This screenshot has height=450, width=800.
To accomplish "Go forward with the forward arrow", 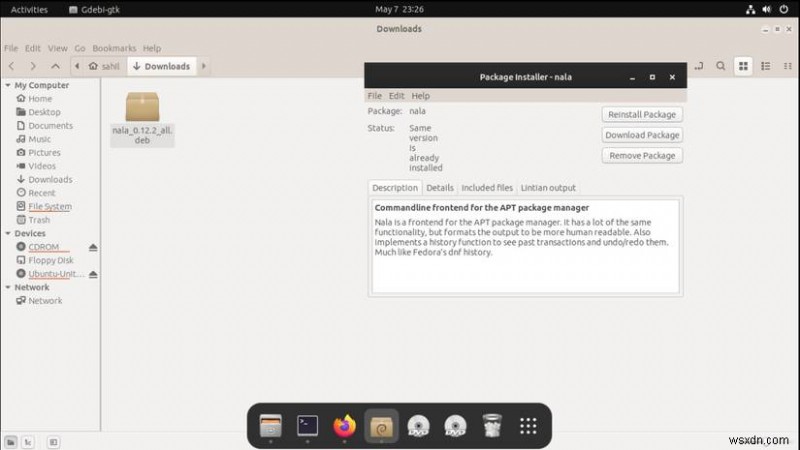I will pyautogui.click(x=33, y=66).
